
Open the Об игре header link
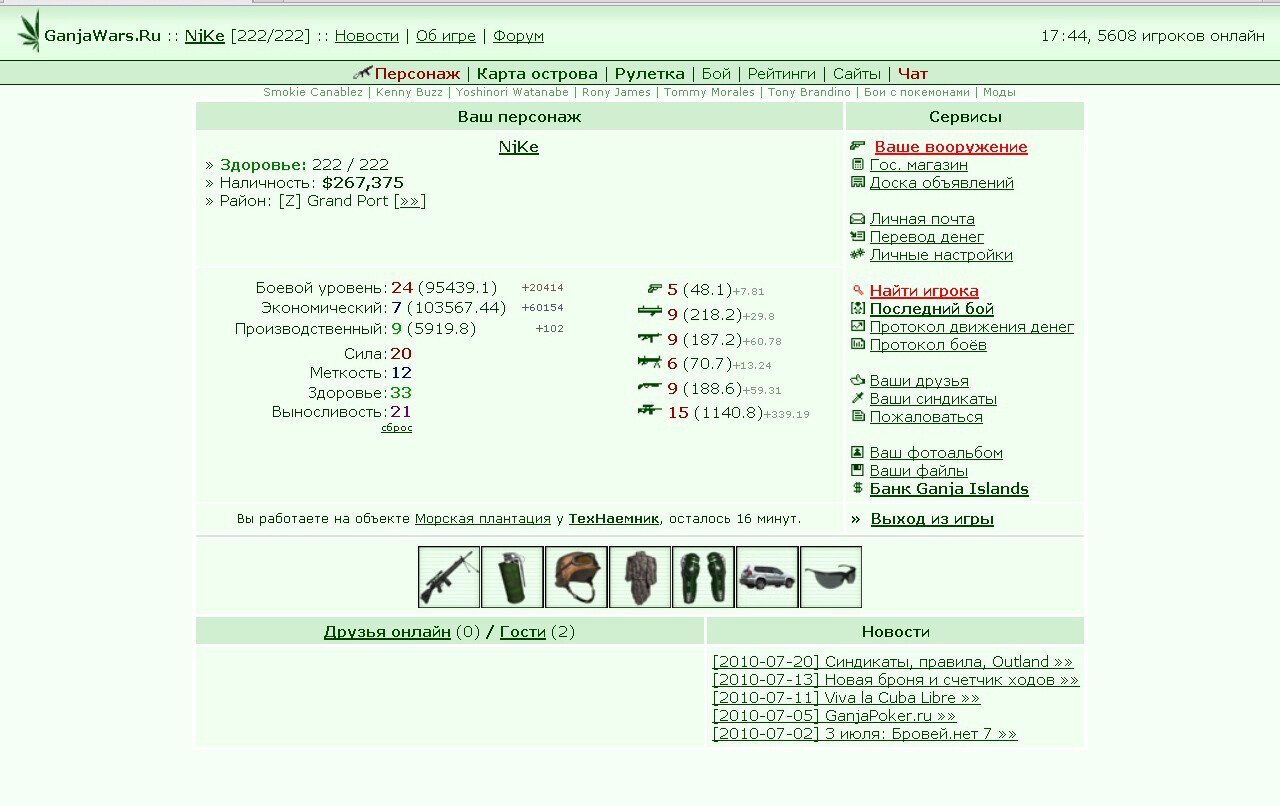tap(446, 36)
